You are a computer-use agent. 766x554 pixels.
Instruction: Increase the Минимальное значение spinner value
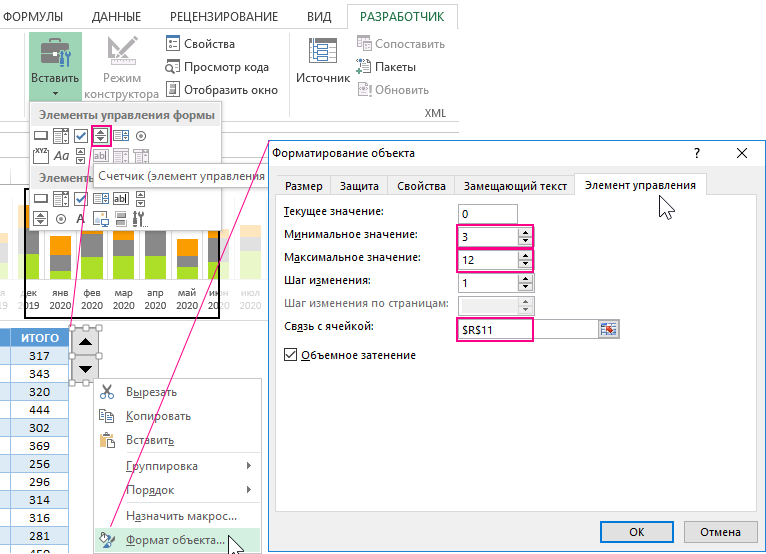tap(525, 231)
